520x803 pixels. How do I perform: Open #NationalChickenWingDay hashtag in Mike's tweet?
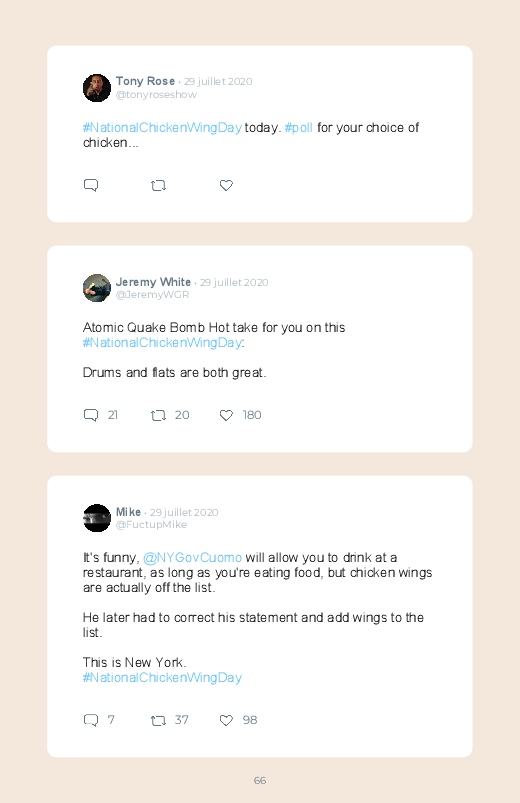(x=162, y=678)
